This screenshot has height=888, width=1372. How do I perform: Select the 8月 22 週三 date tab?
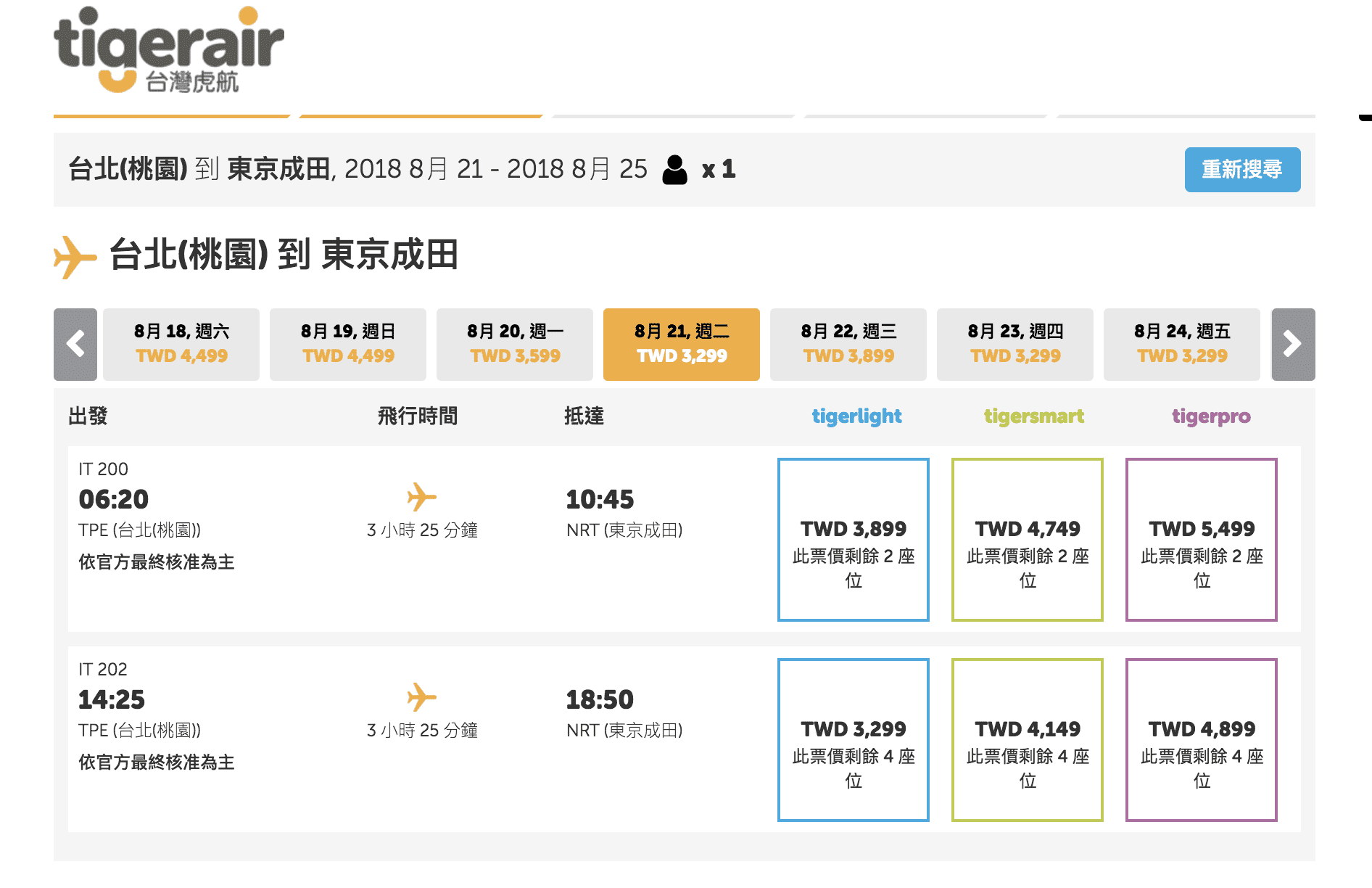(848, 344)
